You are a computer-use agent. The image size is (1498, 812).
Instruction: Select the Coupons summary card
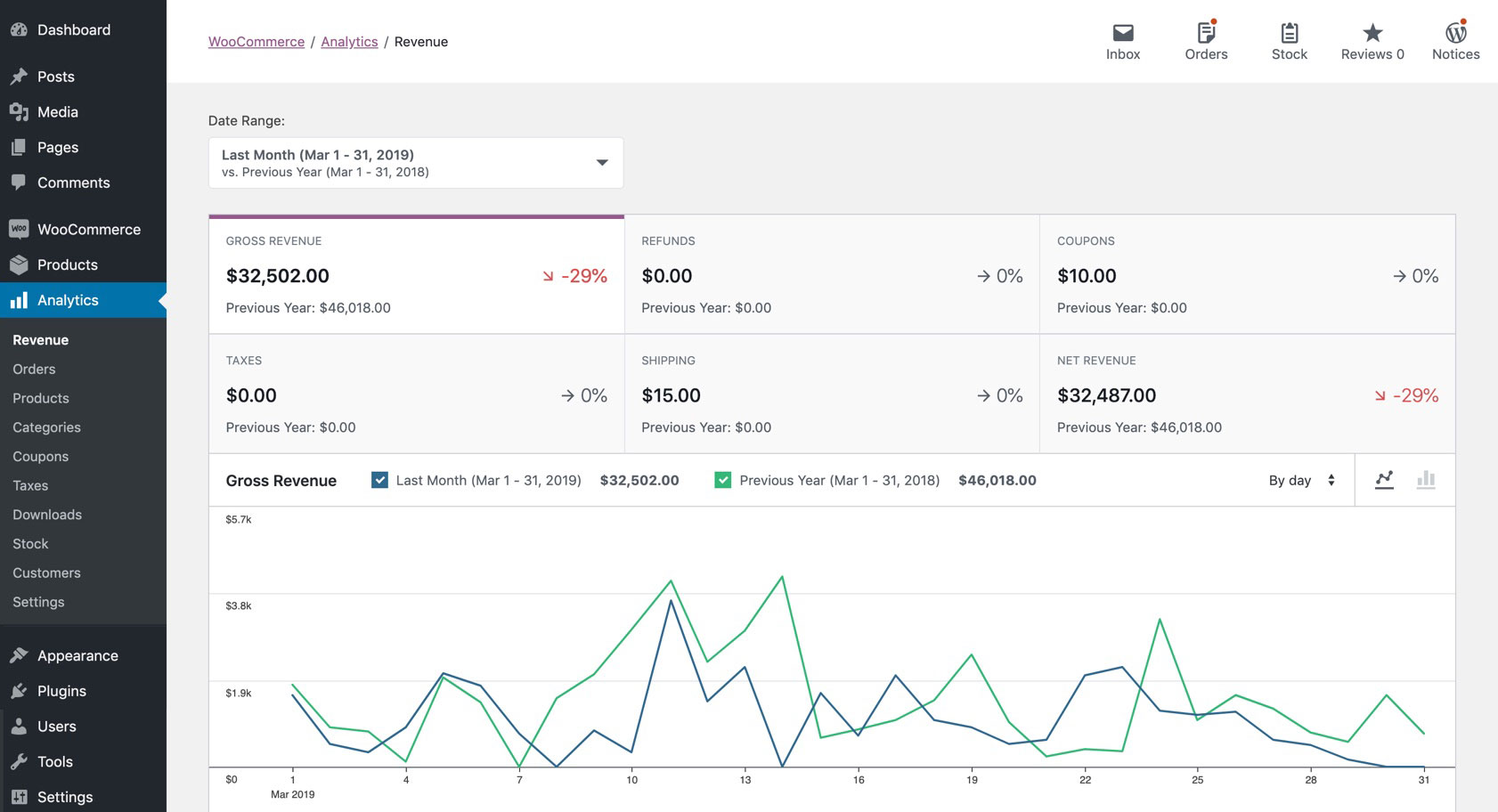coord(1247,274)
